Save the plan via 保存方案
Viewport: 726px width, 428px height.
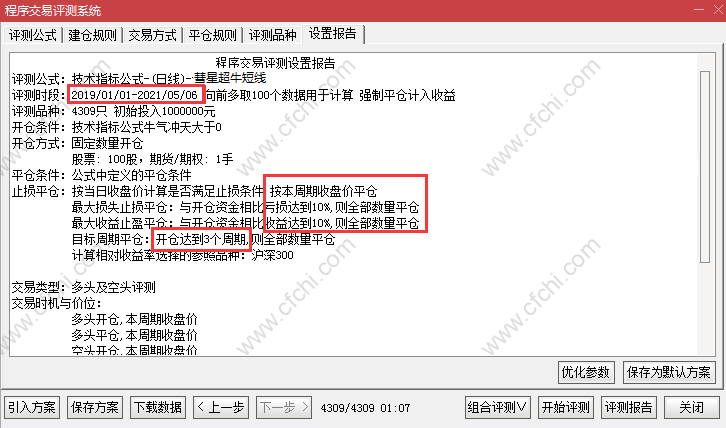click(x=95, y=408)
